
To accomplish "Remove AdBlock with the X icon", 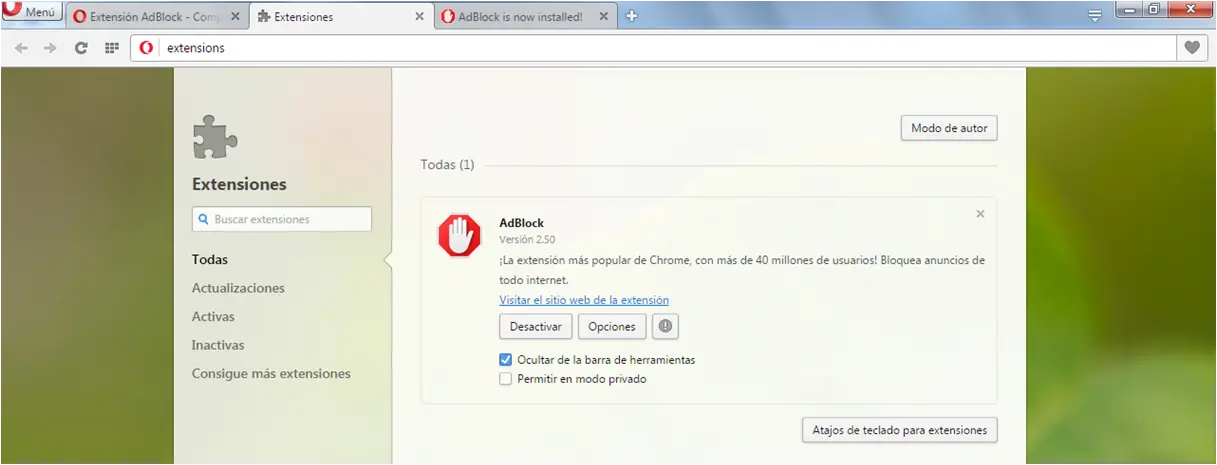I will pyautogui.click(x=980, y=214).
